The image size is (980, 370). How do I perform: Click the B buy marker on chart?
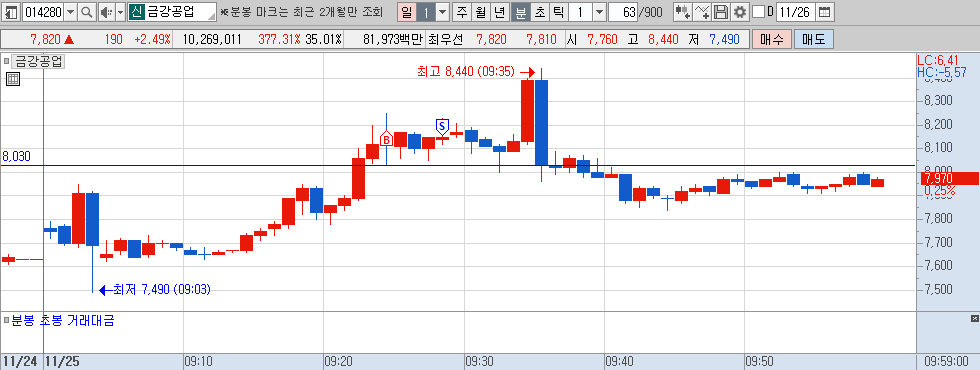386,139
